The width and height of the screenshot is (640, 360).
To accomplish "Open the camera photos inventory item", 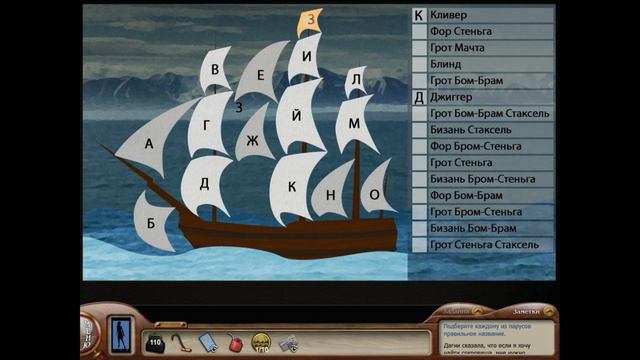I will click(288, 343).
